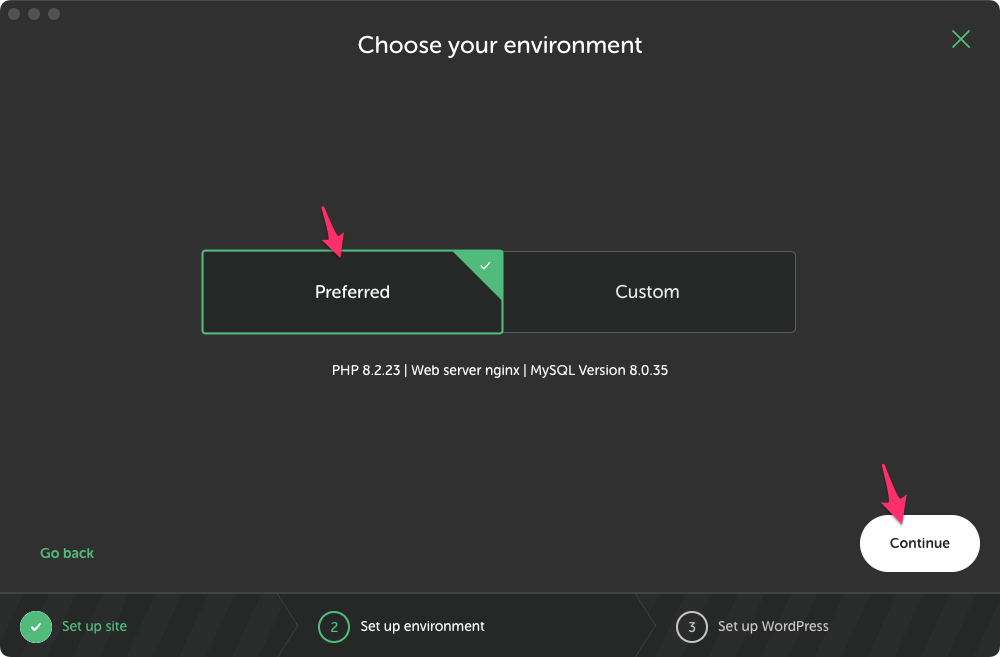Go back to the previous step
Viewport: 1000px width, 657px height.
coord(67,553)
